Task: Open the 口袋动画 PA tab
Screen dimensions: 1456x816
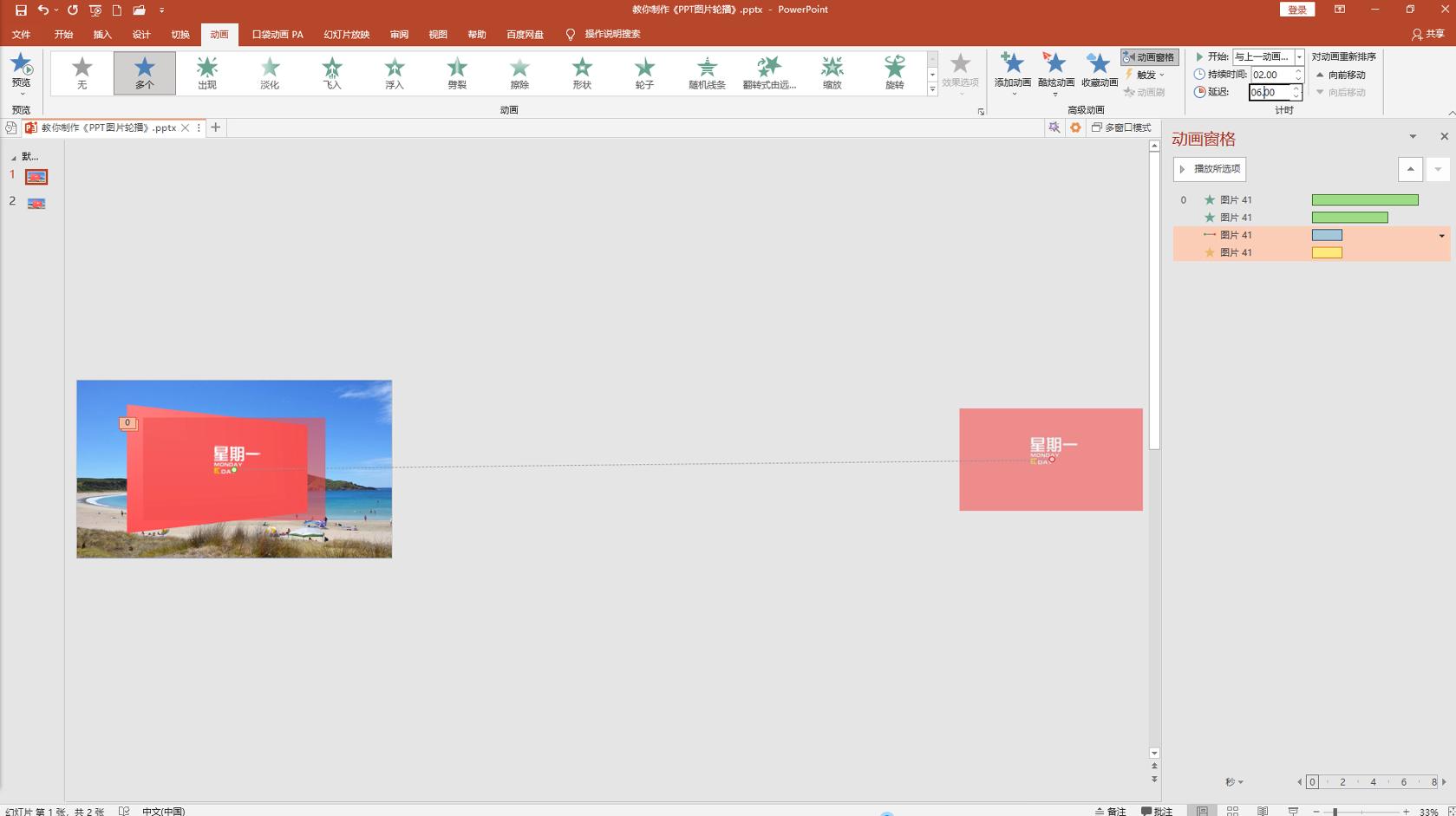Action: pos(277,35)
